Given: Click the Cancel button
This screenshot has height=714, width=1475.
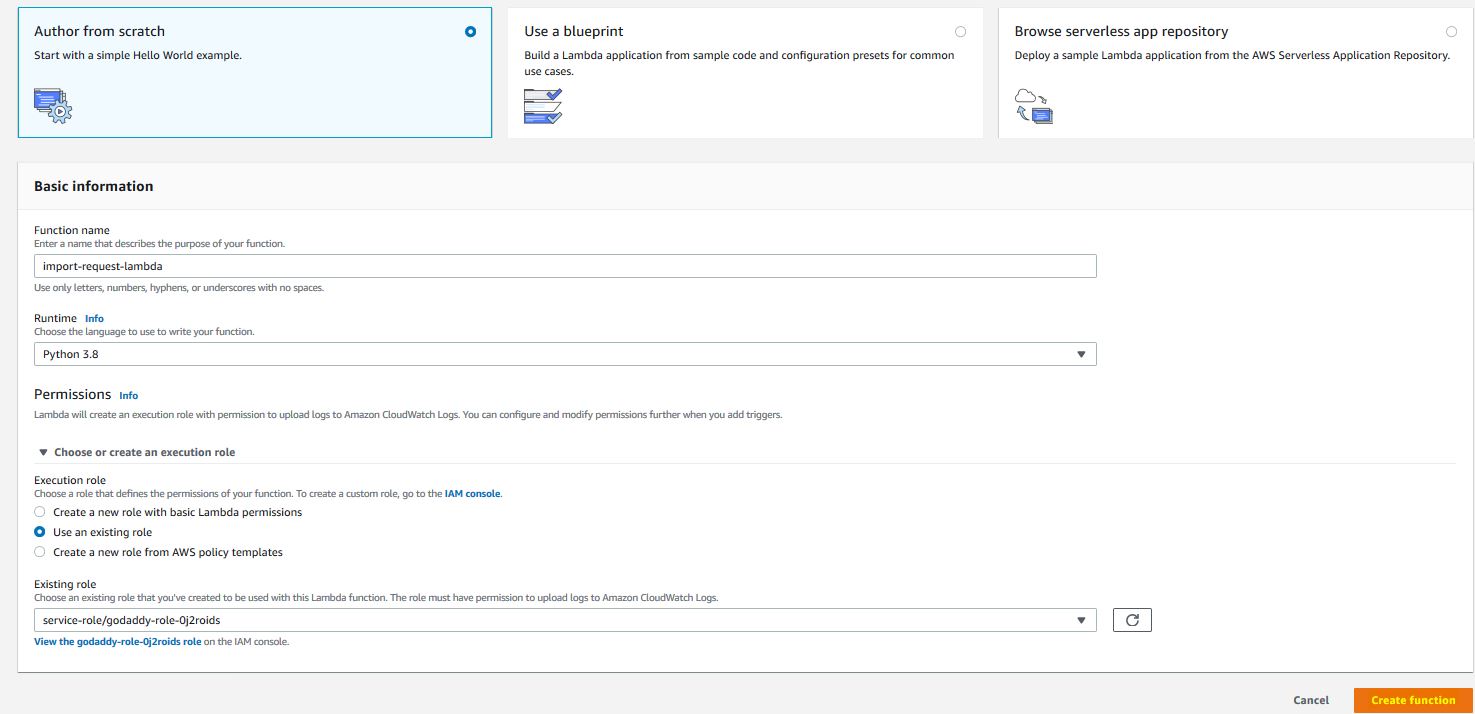Looking at the screenshot, I should [x=1310, y=700].
